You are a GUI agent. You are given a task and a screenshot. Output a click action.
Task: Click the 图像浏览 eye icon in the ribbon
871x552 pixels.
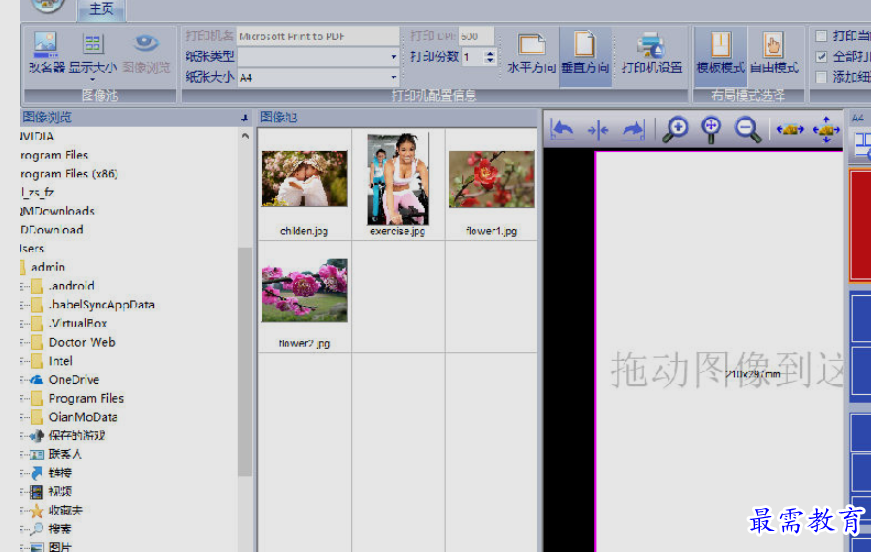pyautogui.click(x=146, y=53)
